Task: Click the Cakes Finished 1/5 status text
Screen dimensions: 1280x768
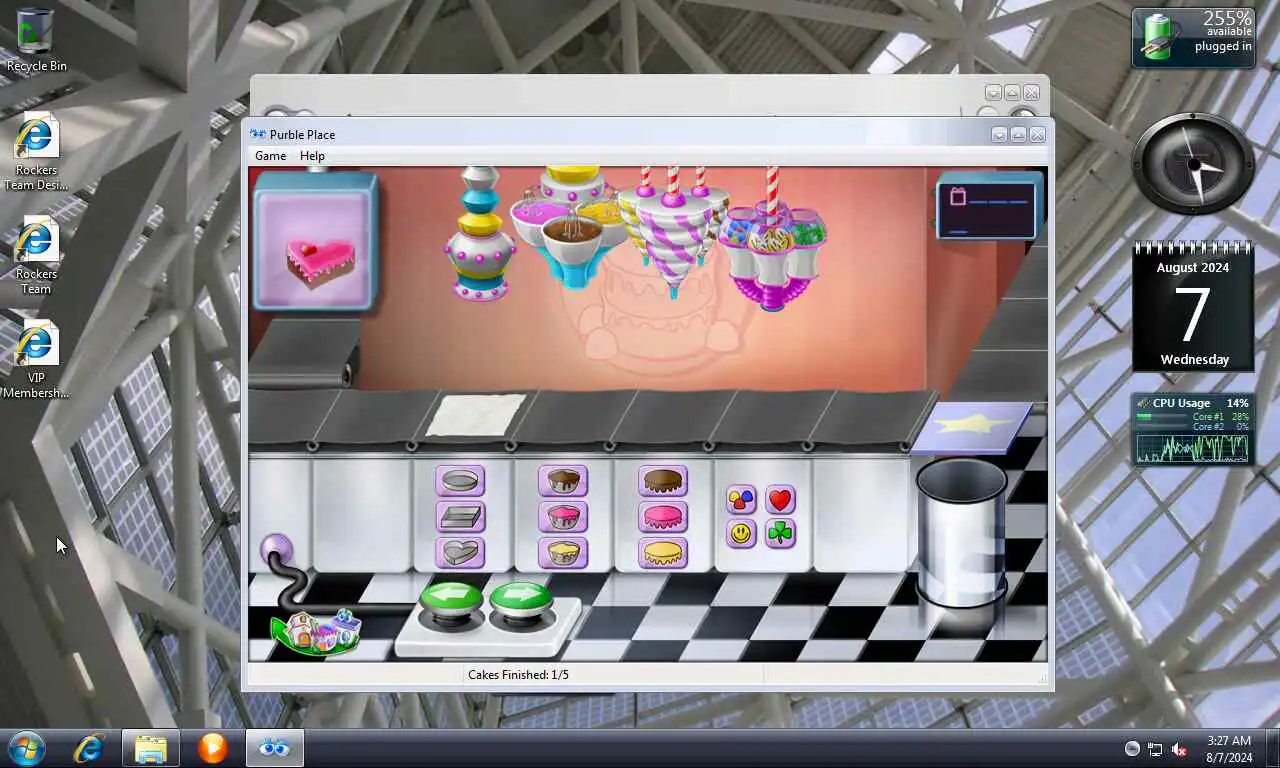Action: [x=518, y=675]
